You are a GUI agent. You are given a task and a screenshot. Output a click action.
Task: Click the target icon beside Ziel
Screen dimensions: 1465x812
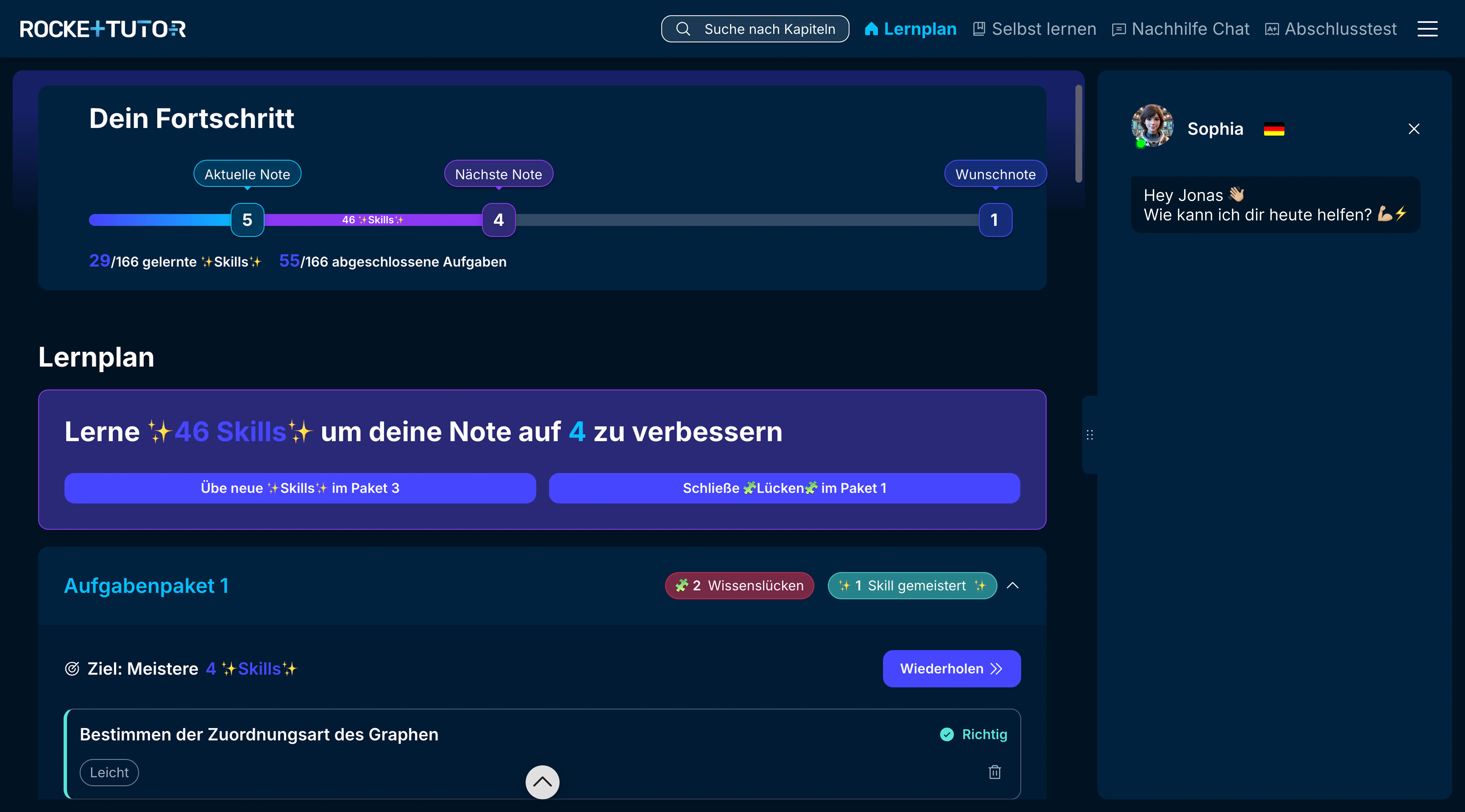[72, 669]
